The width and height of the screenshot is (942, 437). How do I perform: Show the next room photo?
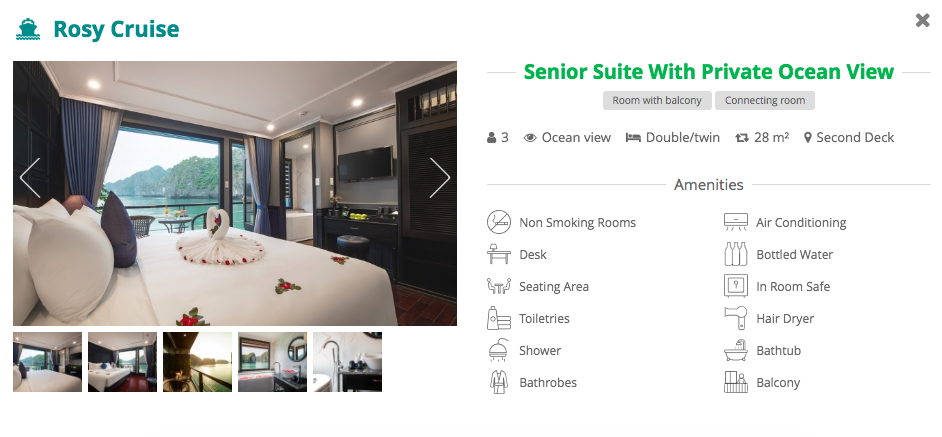439,178
